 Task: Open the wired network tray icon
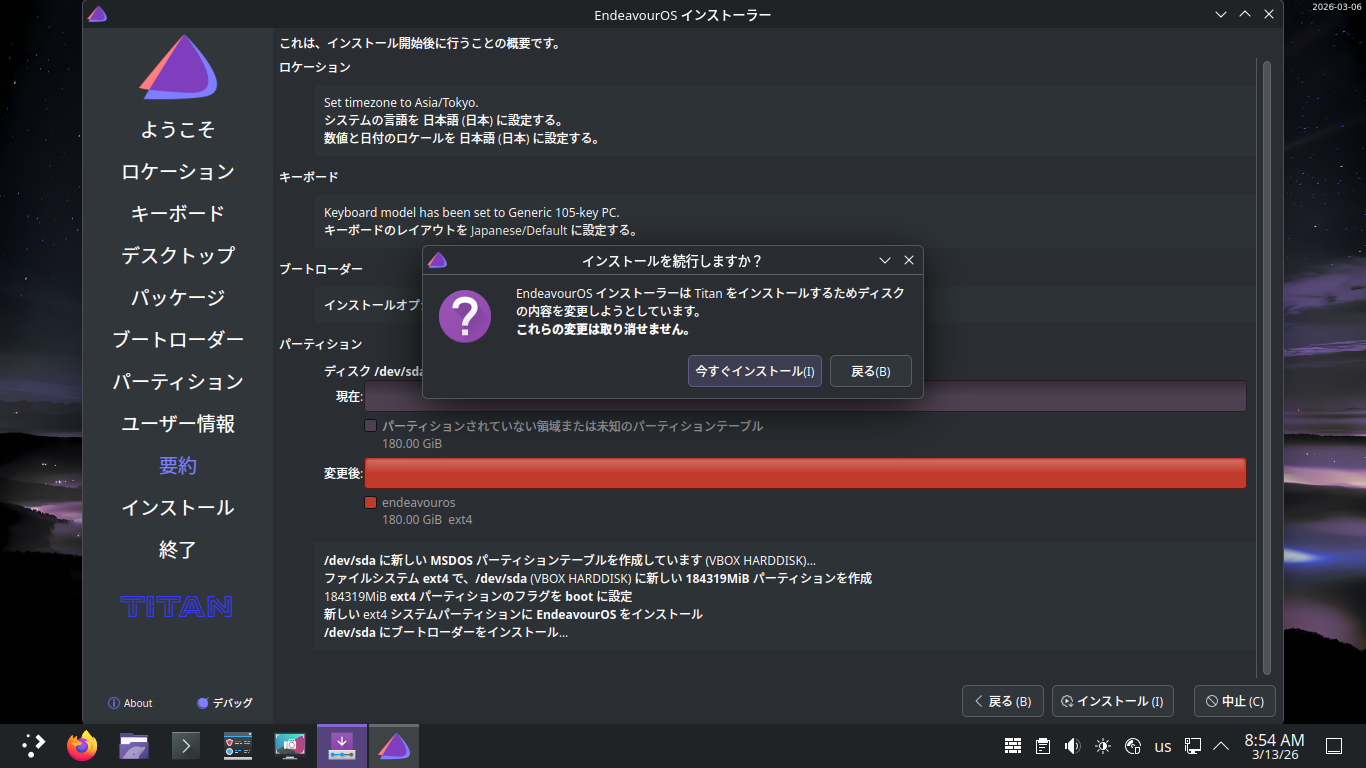tap(1193, 746)
